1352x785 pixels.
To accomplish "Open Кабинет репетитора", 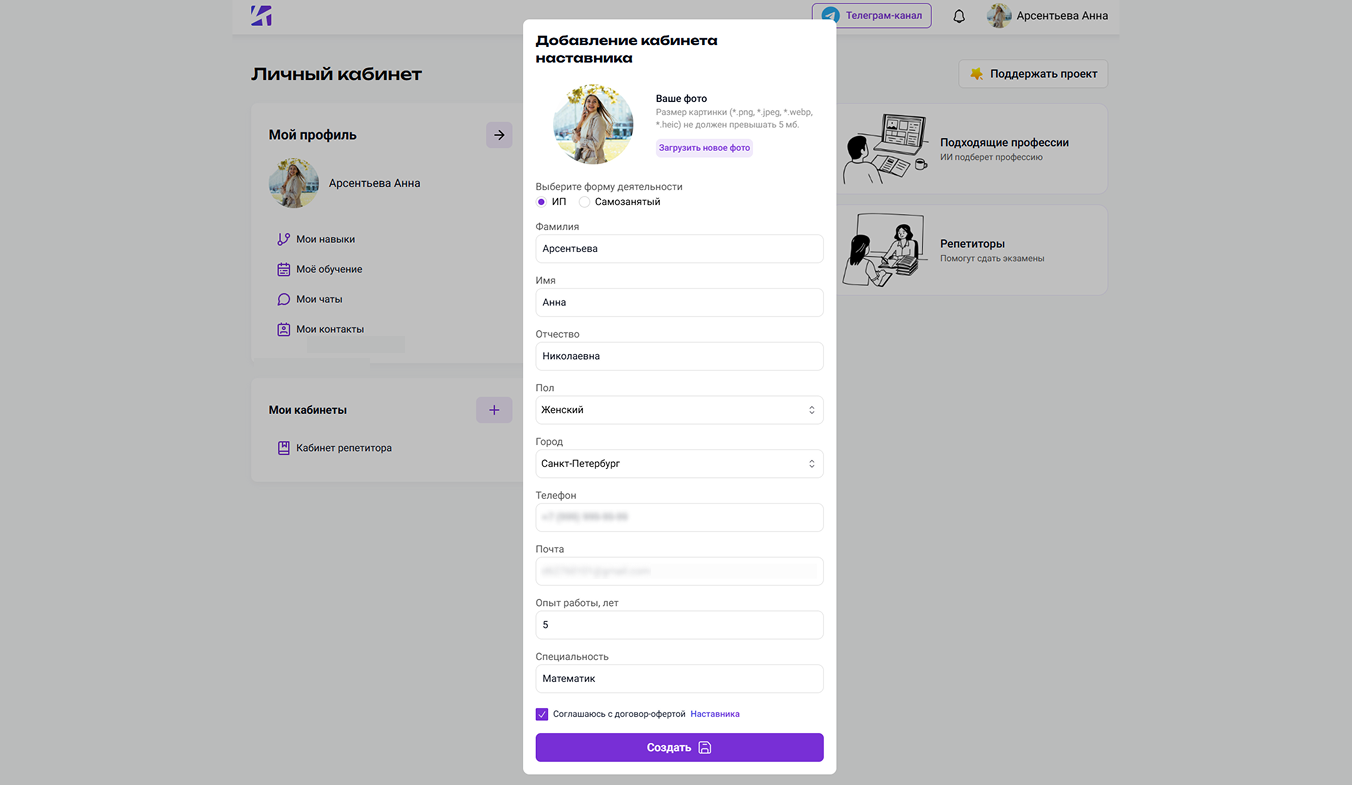I will [x=343, y=449].
